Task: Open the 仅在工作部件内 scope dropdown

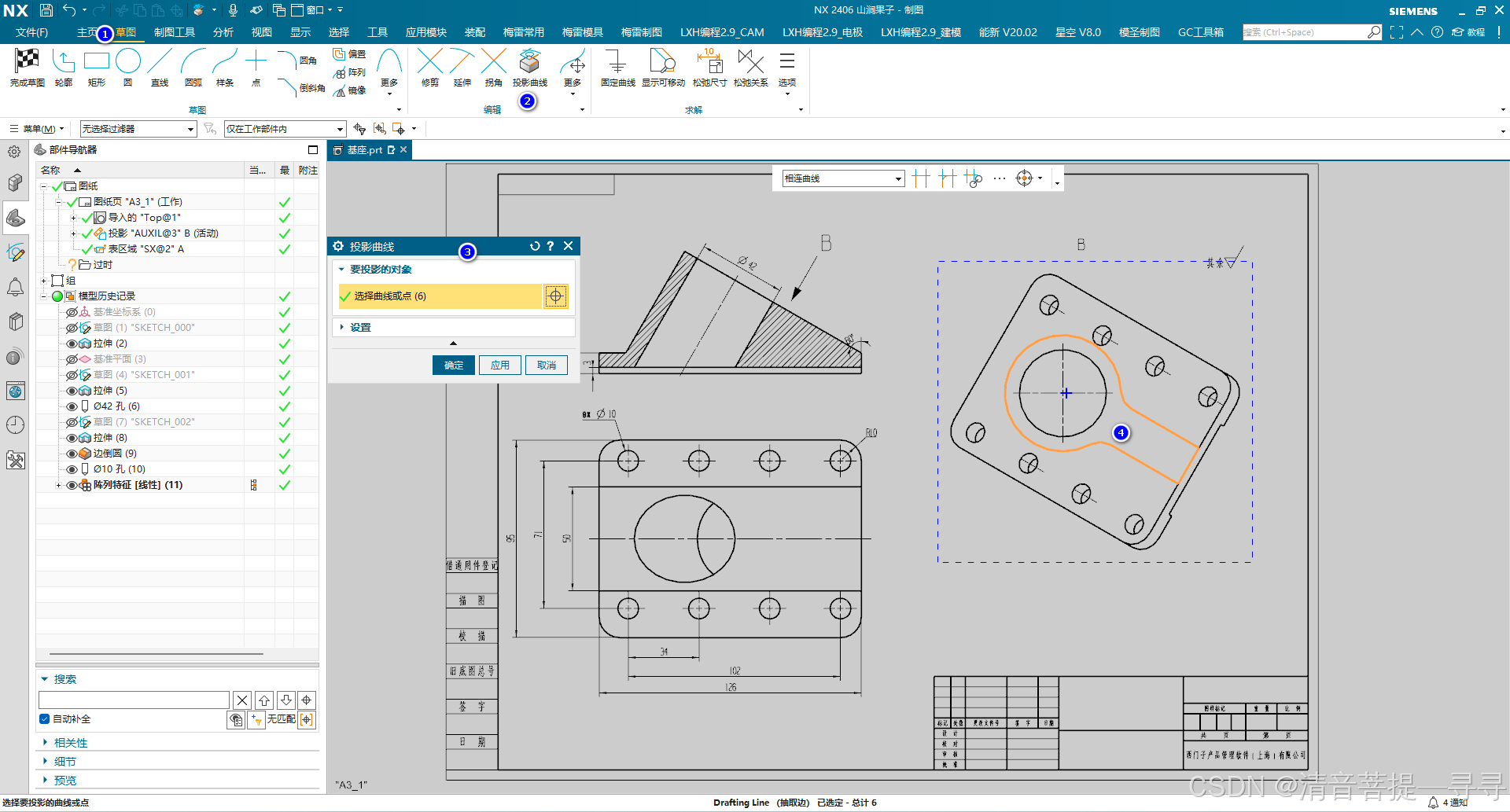Action: 285,129
